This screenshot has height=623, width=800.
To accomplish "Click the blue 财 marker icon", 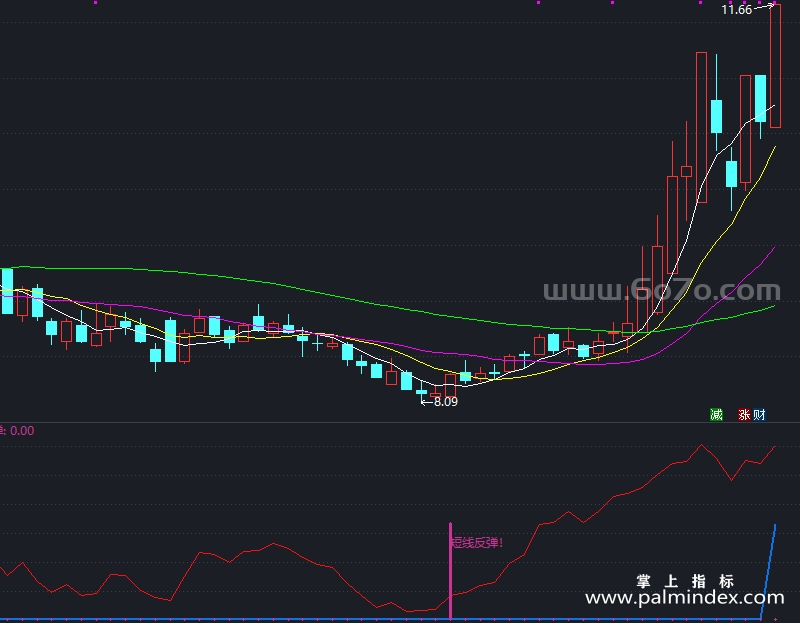I will (759, 414).
